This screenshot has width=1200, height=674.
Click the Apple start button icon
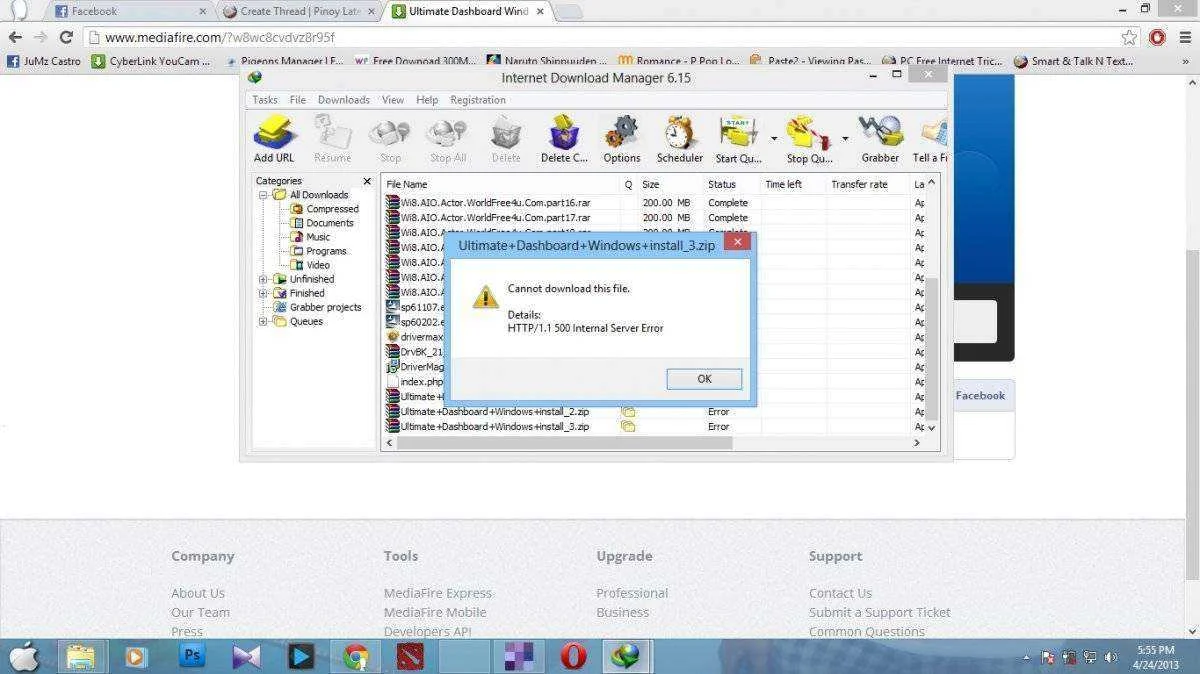(x=24, y=657)
